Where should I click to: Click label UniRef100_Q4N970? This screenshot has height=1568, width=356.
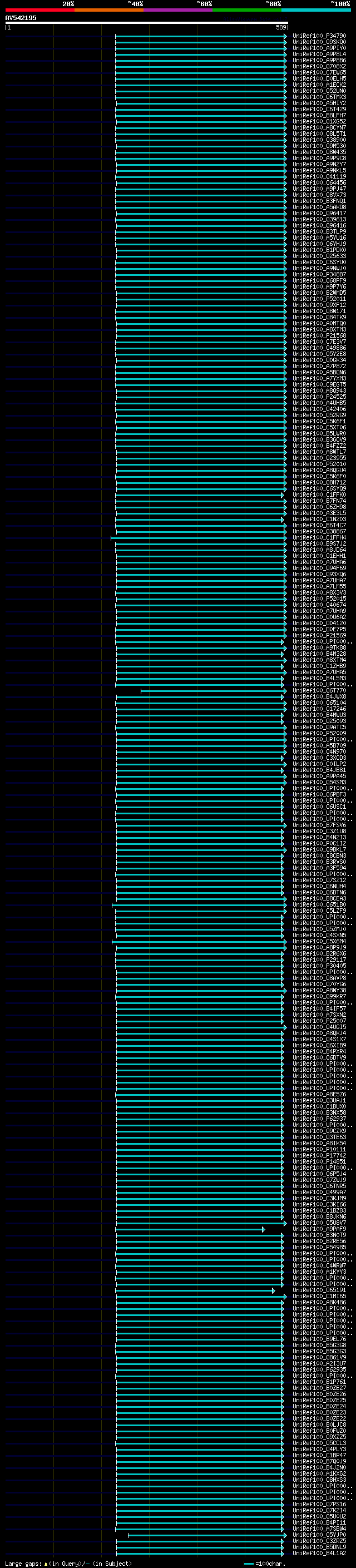tap(319, 752)
